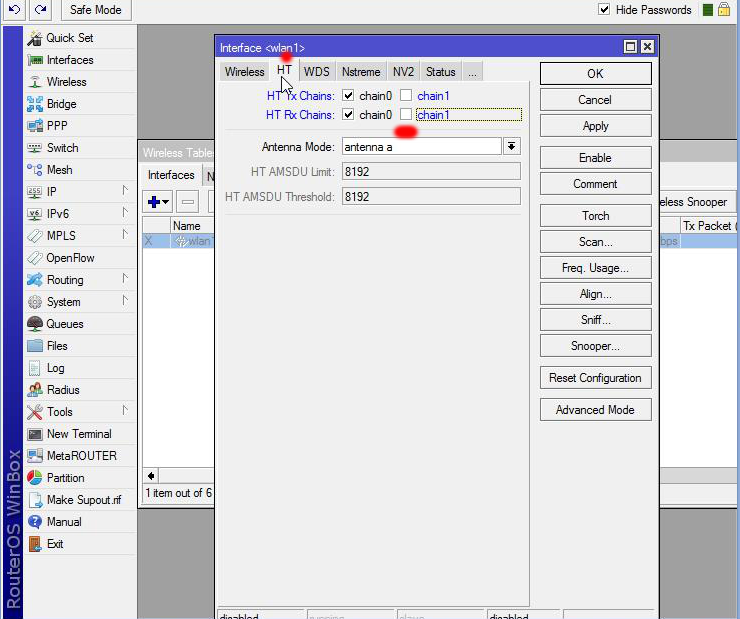The width and height of the screenshot is (740, 619).
Task: Switch to the WDS tab
Action: coord(317,72)
